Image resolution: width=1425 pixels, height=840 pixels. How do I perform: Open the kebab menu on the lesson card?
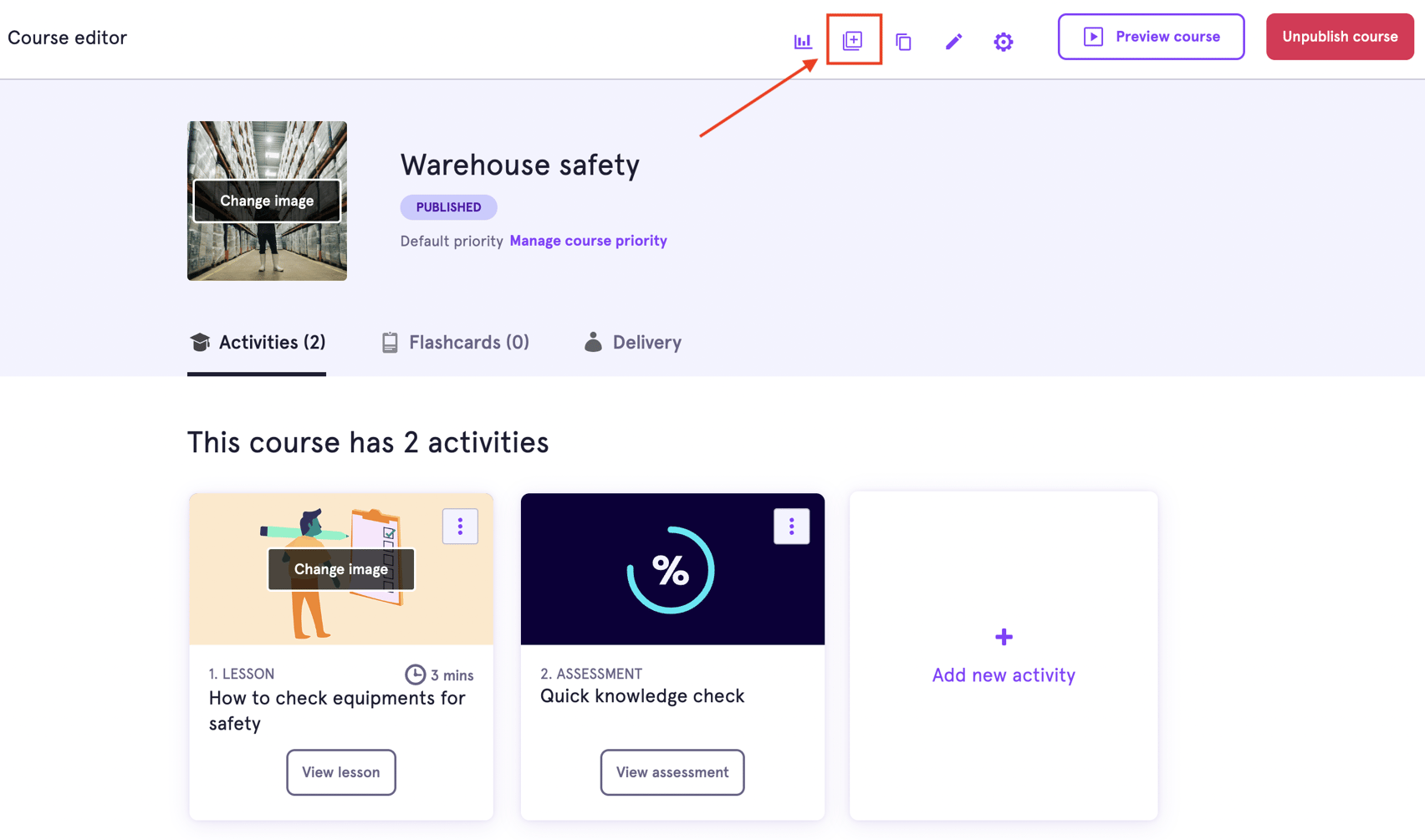[x=460, y=527]
